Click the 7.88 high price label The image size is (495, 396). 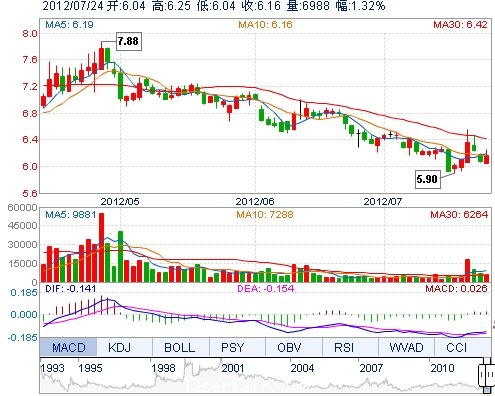click(128, 41)
